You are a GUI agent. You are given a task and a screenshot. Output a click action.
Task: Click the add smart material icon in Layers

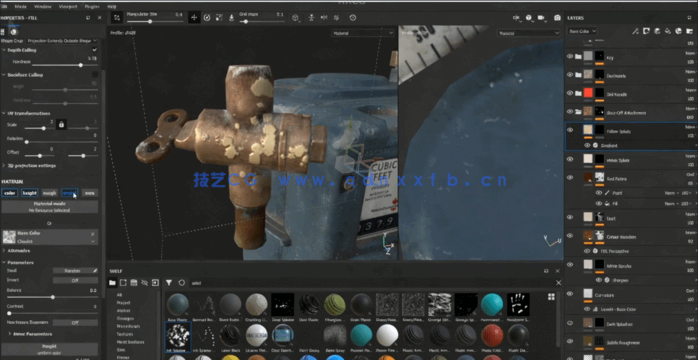678,31
